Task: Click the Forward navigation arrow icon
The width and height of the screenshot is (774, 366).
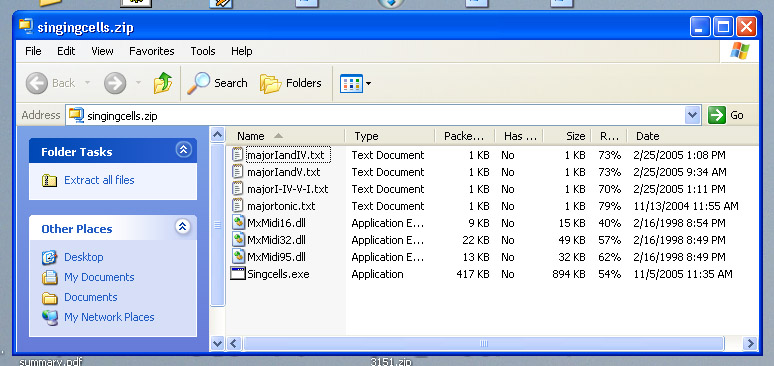Action: (x=115, y=83)
